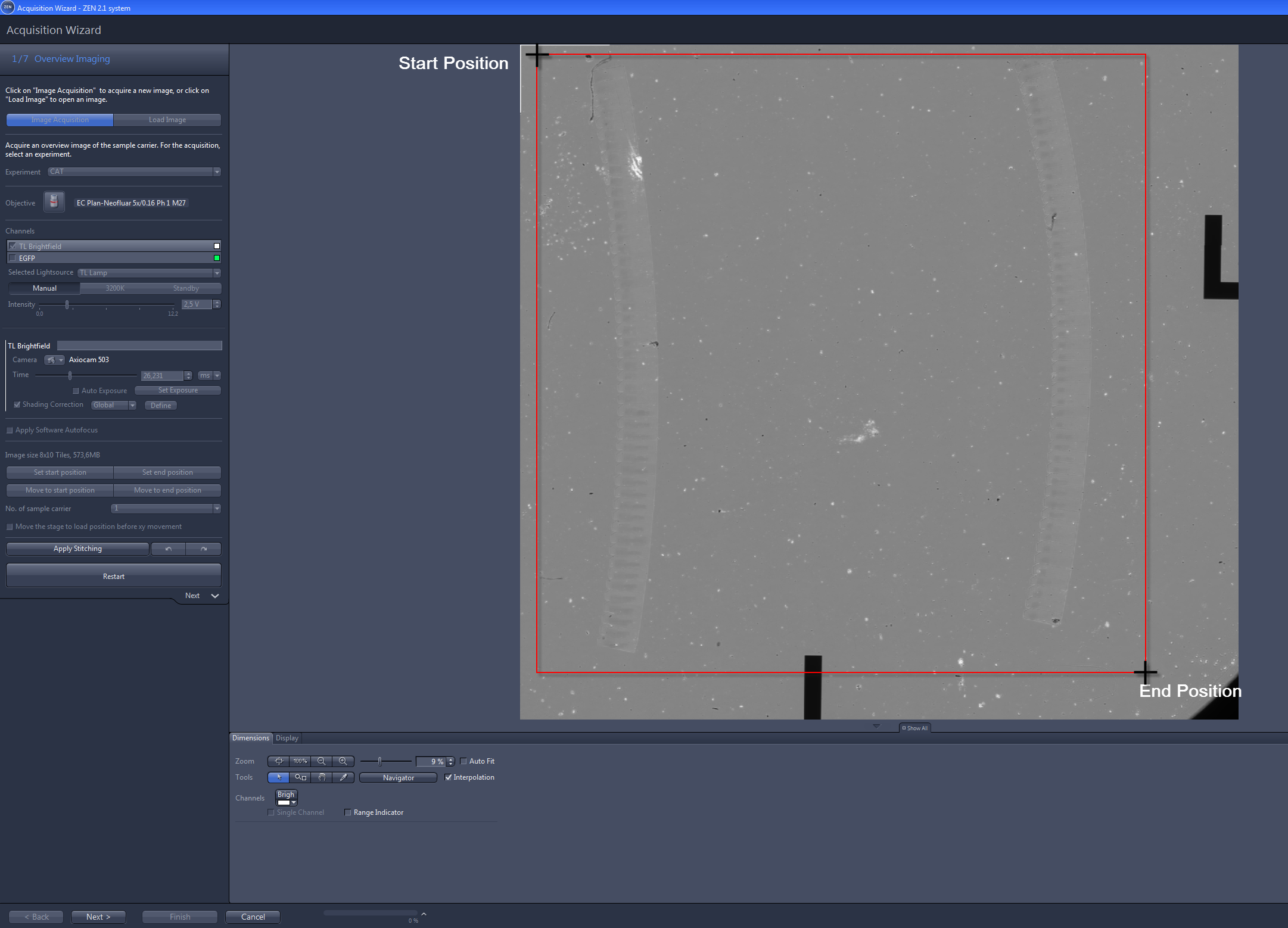Viewport: 1288px width, 928px height.
Task: Set zoom to 100%
Action: click(x=300, y=761)
